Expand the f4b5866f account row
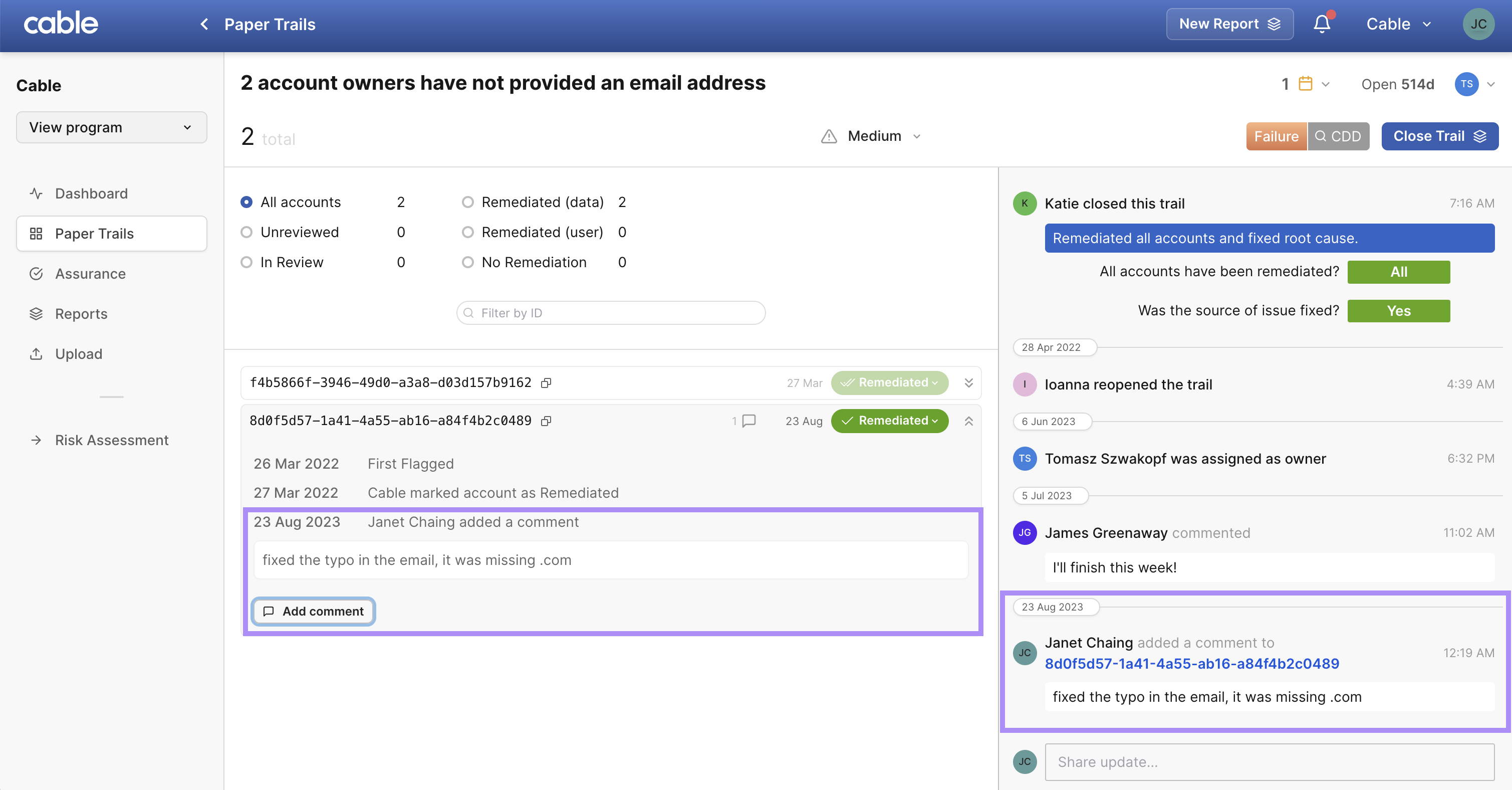The height and width of the screenshot is (790, 1512). point(968,383)
